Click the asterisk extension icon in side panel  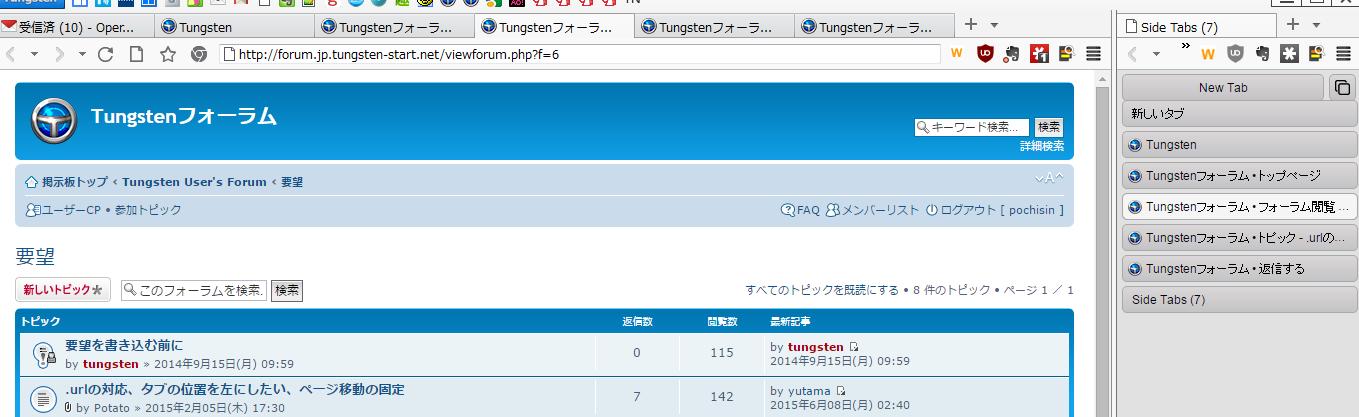(1289, 54)
